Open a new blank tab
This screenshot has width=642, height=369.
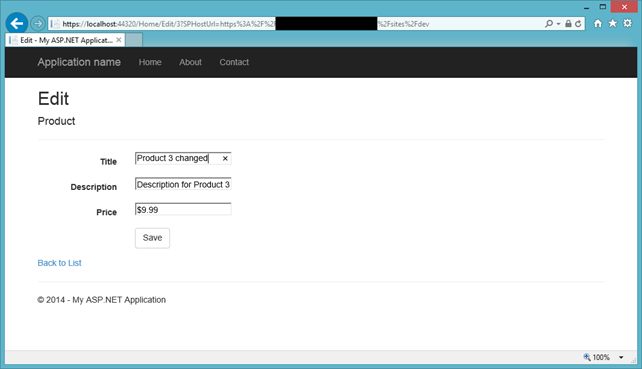pyautogui.click(x=134, y=40)
